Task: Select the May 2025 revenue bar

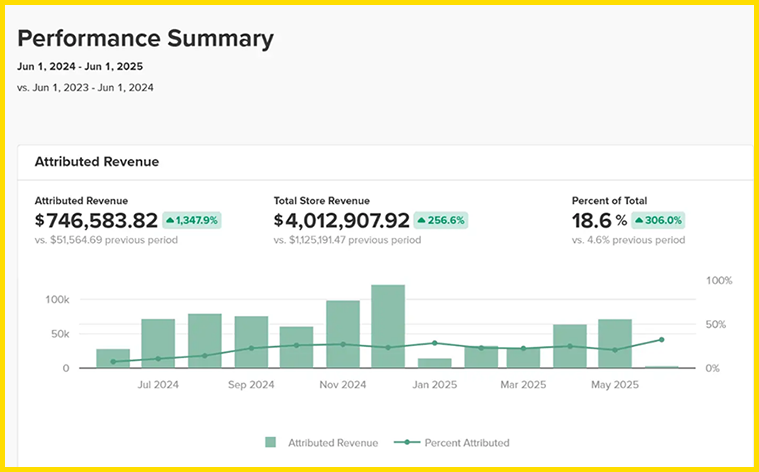Action: (x=615, y=344)
